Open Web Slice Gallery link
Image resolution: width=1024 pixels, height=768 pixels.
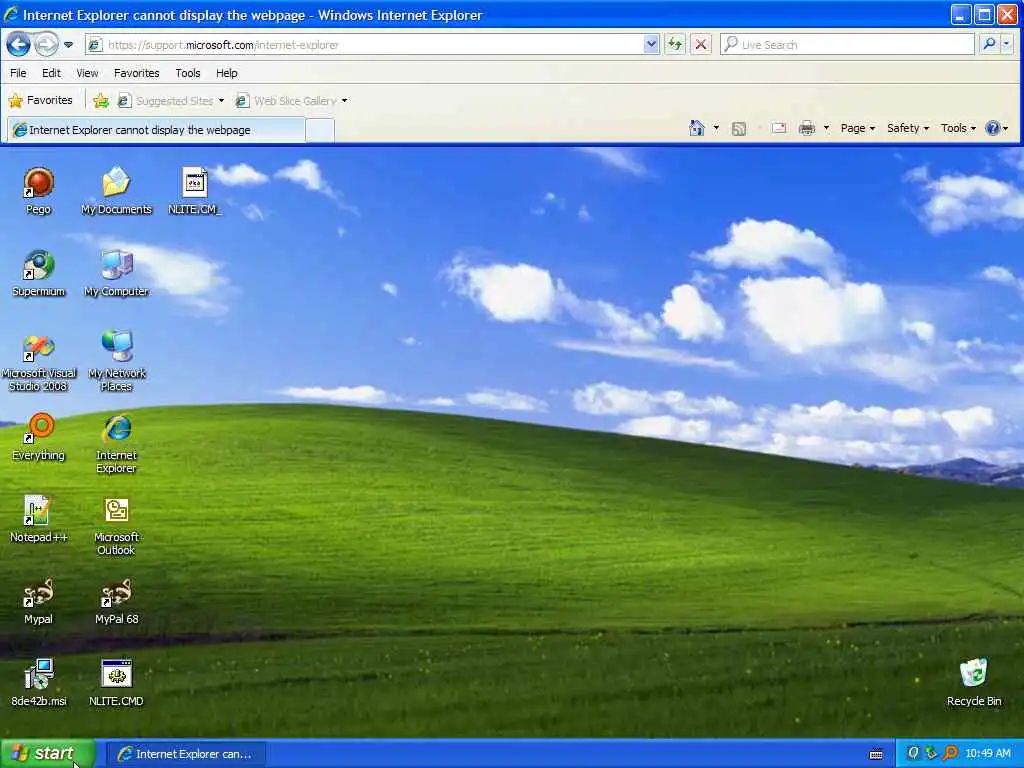(287, 101)
